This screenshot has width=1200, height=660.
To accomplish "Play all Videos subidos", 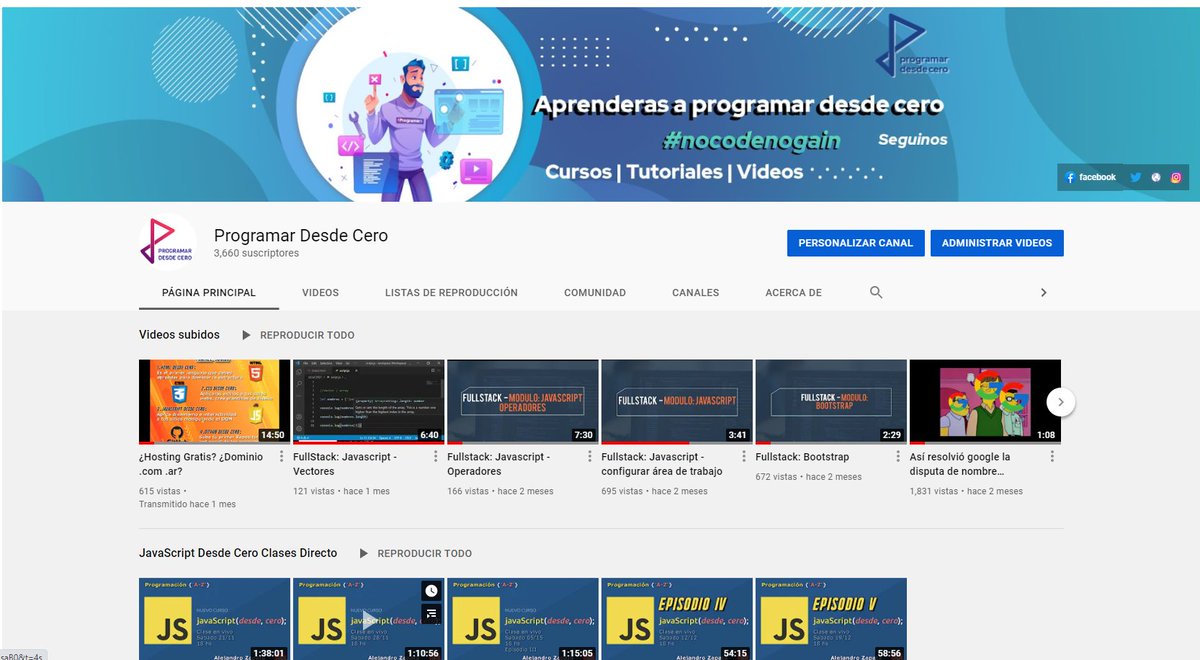I will coord(298,335).
